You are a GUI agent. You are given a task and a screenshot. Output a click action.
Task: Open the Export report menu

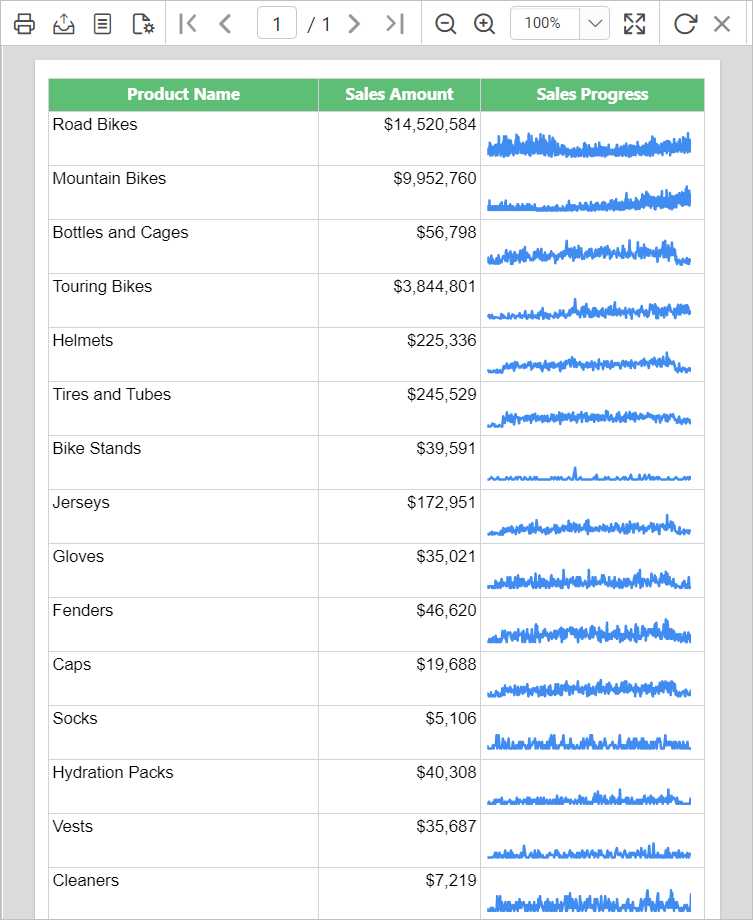[63, 23]
